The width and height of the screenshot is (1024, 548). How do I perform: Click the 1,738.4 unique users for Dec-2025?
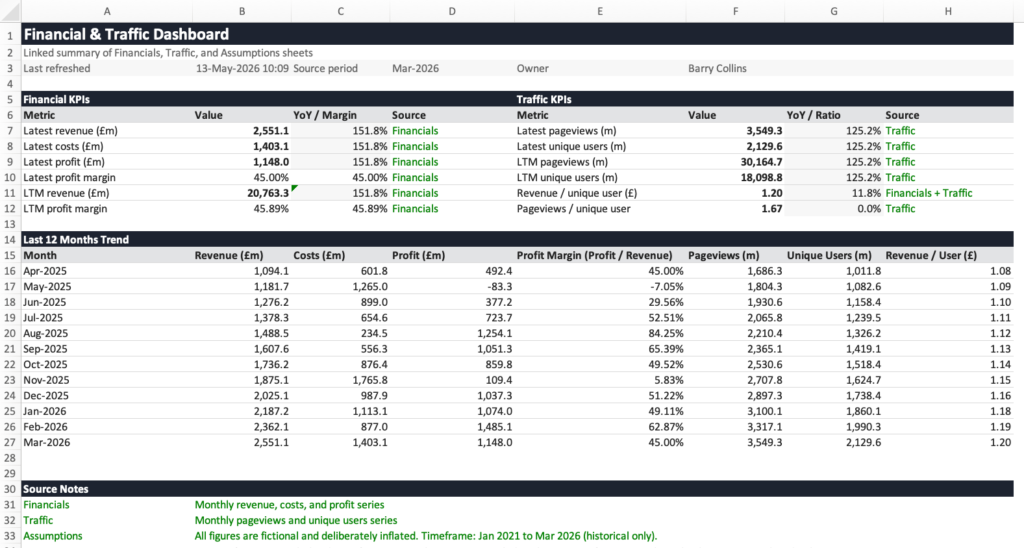[x=863, y=396]
